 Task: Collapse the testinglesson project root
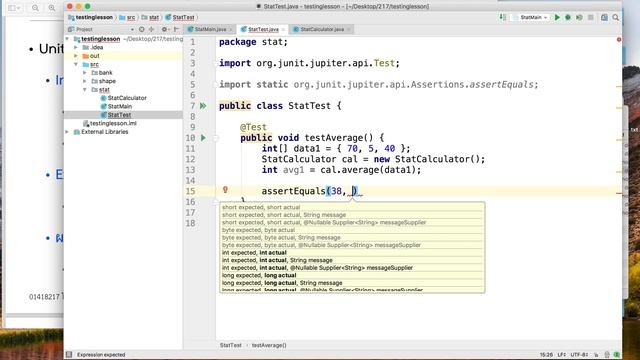coord(67,39)
